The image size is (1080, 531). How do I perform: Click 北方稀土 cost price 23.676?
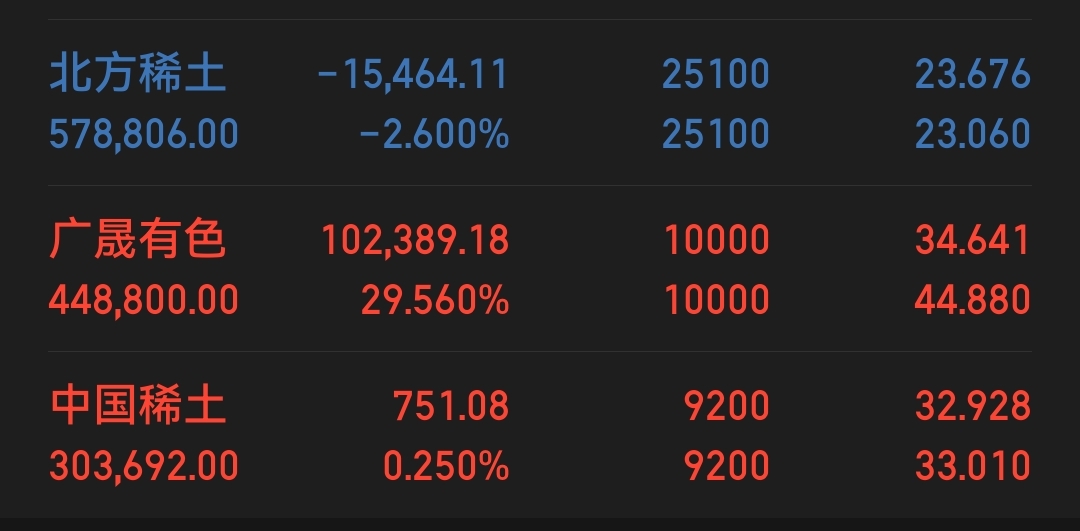[973, 74]
